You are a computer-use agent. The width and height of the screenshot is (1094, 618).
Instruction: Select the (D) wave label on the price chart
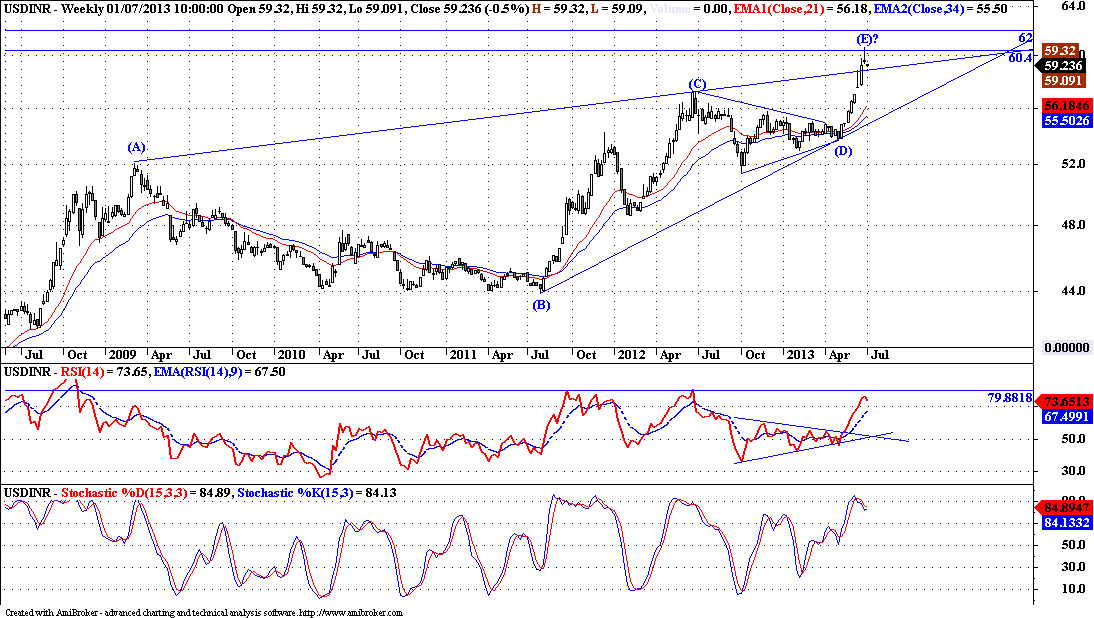tap(843, 151)
